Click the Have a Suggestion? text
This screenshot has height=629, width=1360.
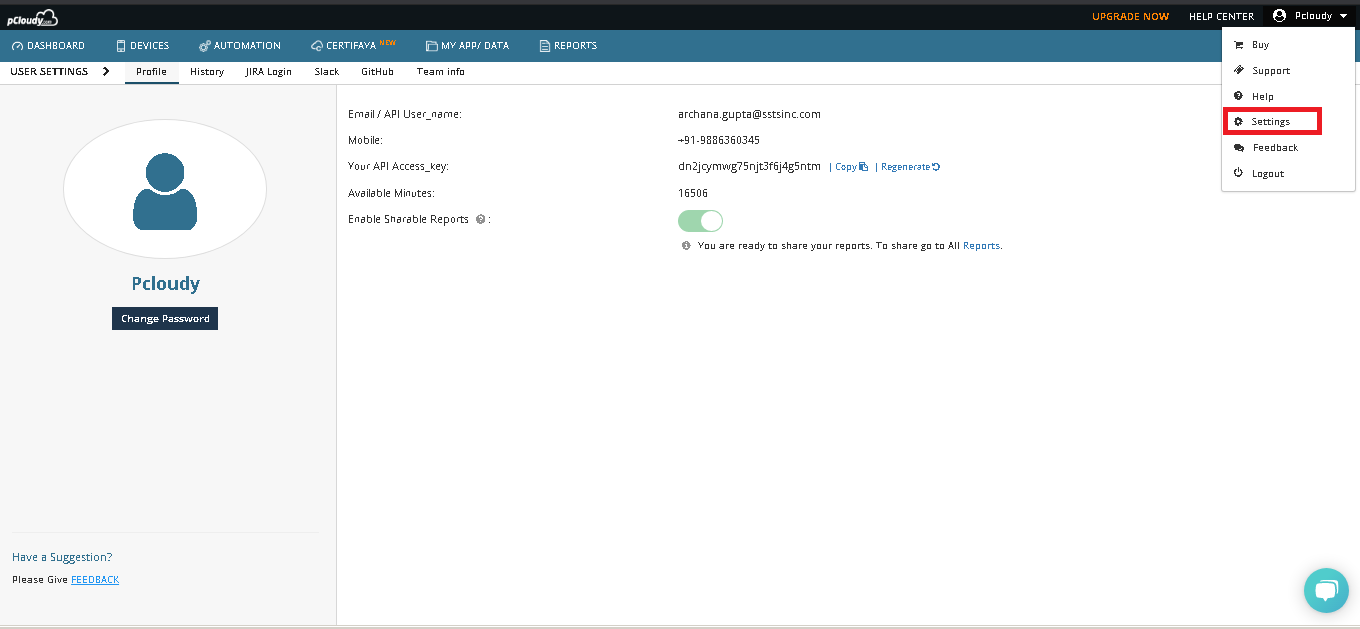click(62, 557)
